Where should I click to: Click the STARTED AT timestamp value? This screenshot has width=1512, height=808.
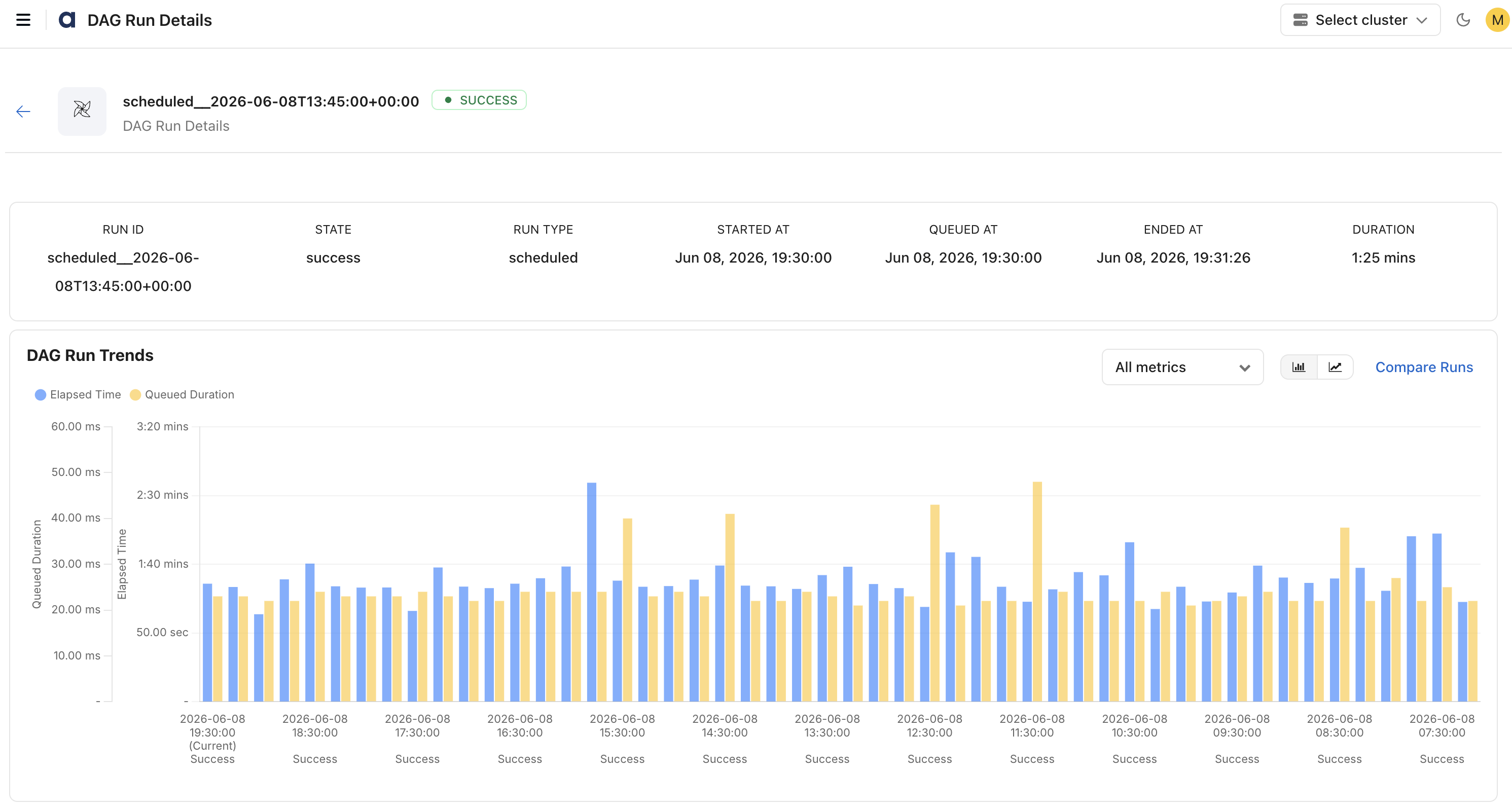click(753, 258)
